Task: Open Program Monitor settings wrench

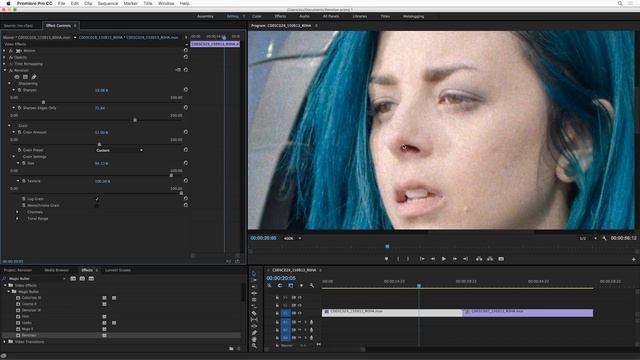Action: (x=604, y=238)
